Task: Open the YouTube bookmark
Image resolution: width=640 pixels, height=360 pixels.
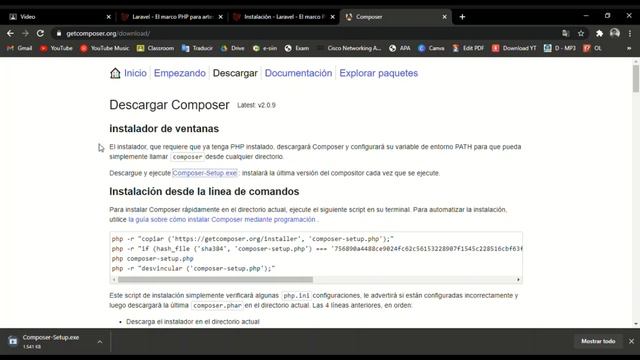Action: (x=56, y=48)
